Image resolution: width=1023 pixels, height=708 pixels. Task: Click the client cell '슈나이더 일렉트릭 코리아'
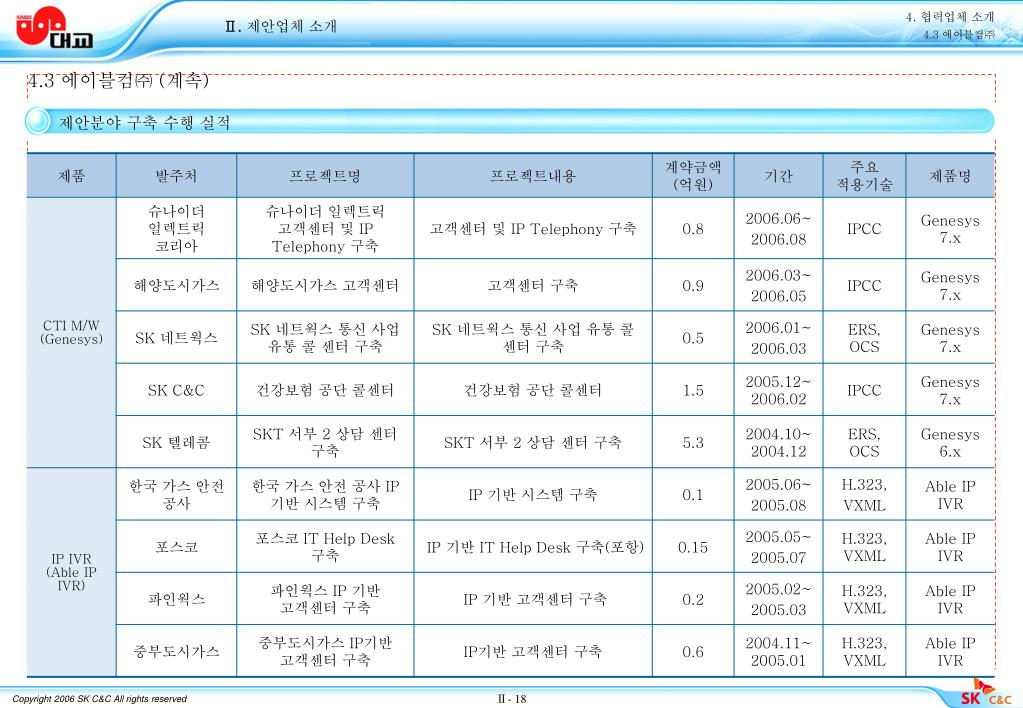click(x=176, y=228)
